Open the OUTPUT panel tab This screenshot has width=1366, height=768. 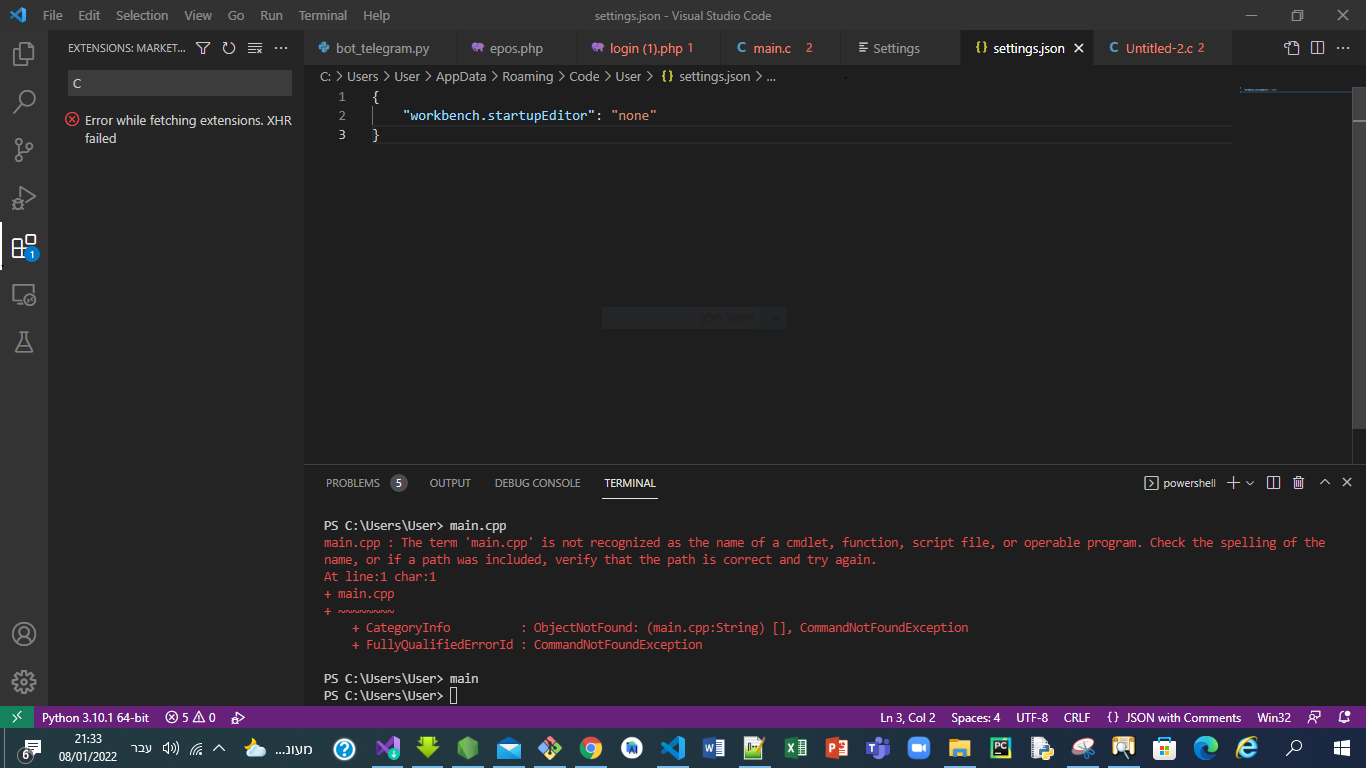pyautogui.click(x=450, y=483)
